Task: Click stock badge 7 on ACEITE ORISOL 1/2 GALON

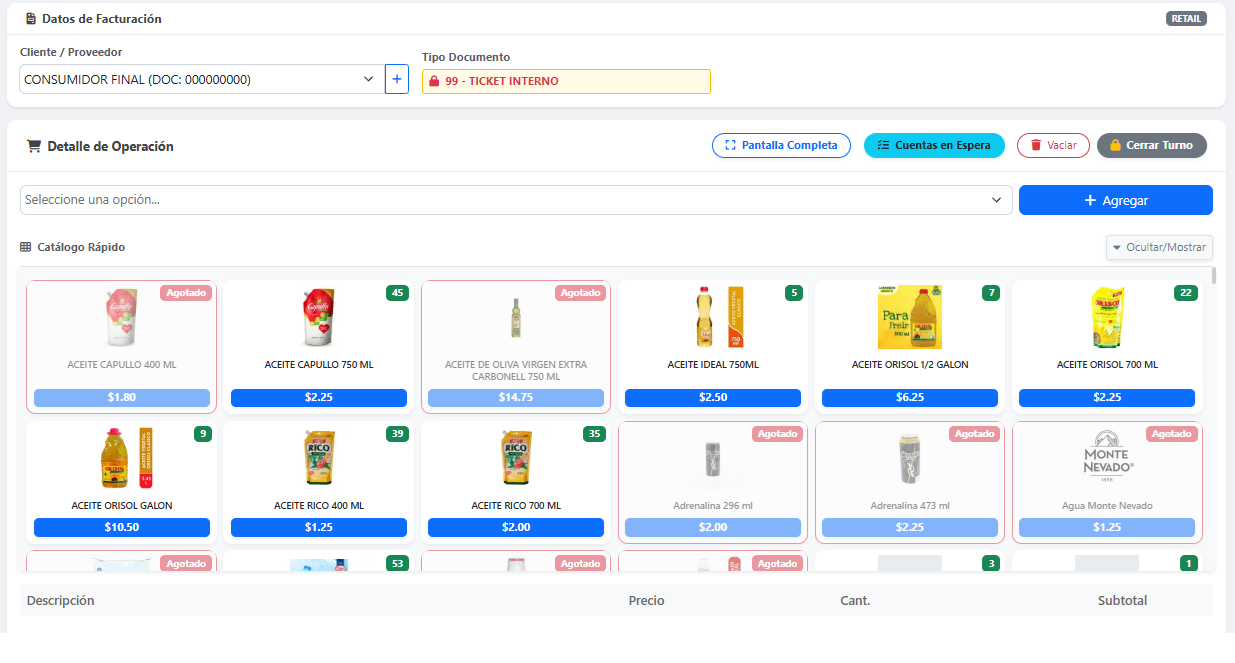Action: [x=991, y=293]
